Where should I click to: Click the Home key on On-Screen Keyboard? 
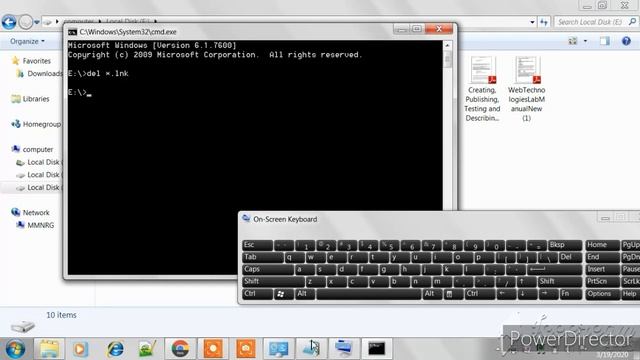602,245
